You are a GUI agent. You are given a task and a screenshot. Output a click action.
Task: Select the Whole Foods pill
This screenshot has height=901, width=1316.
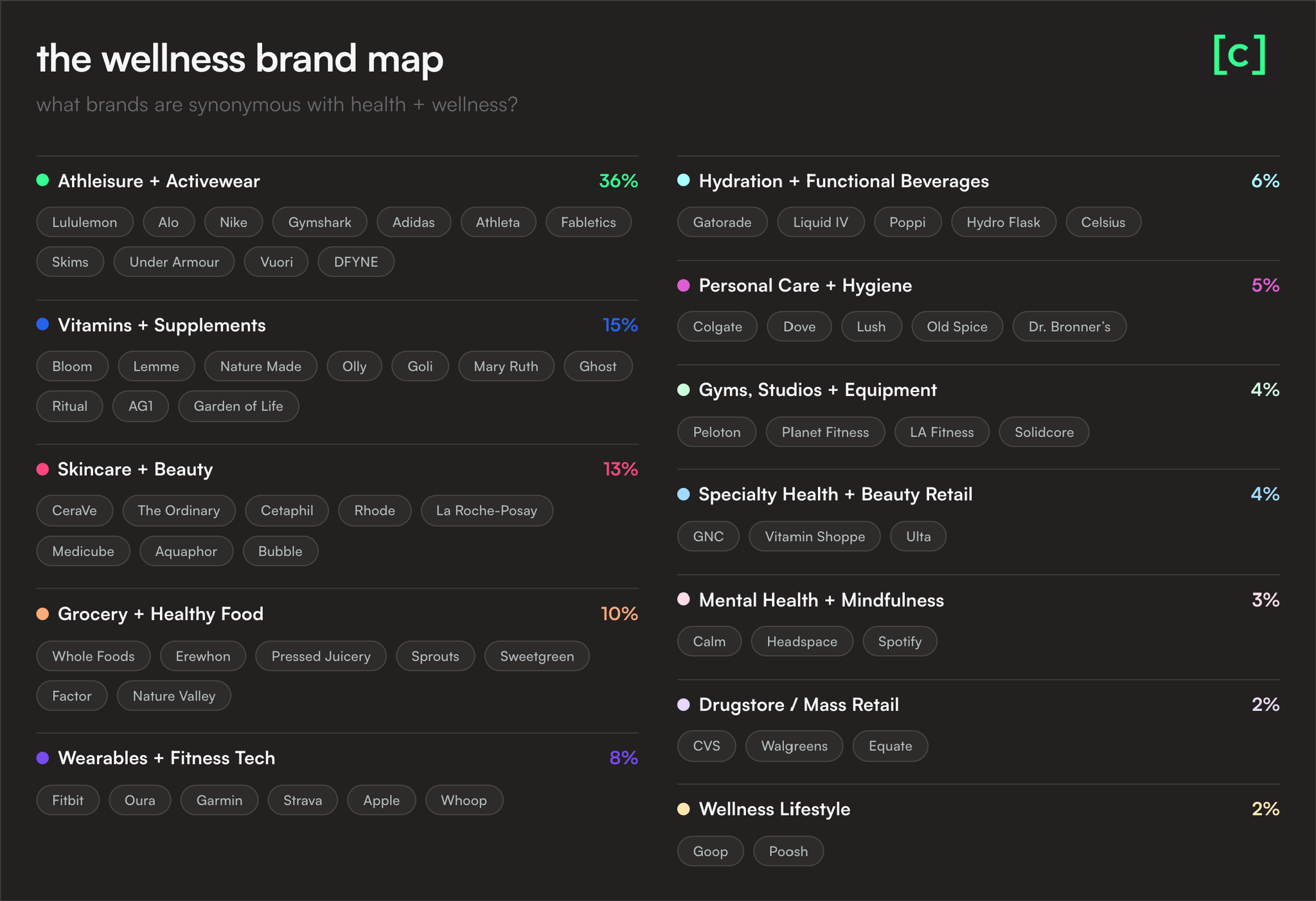(94, 656)
